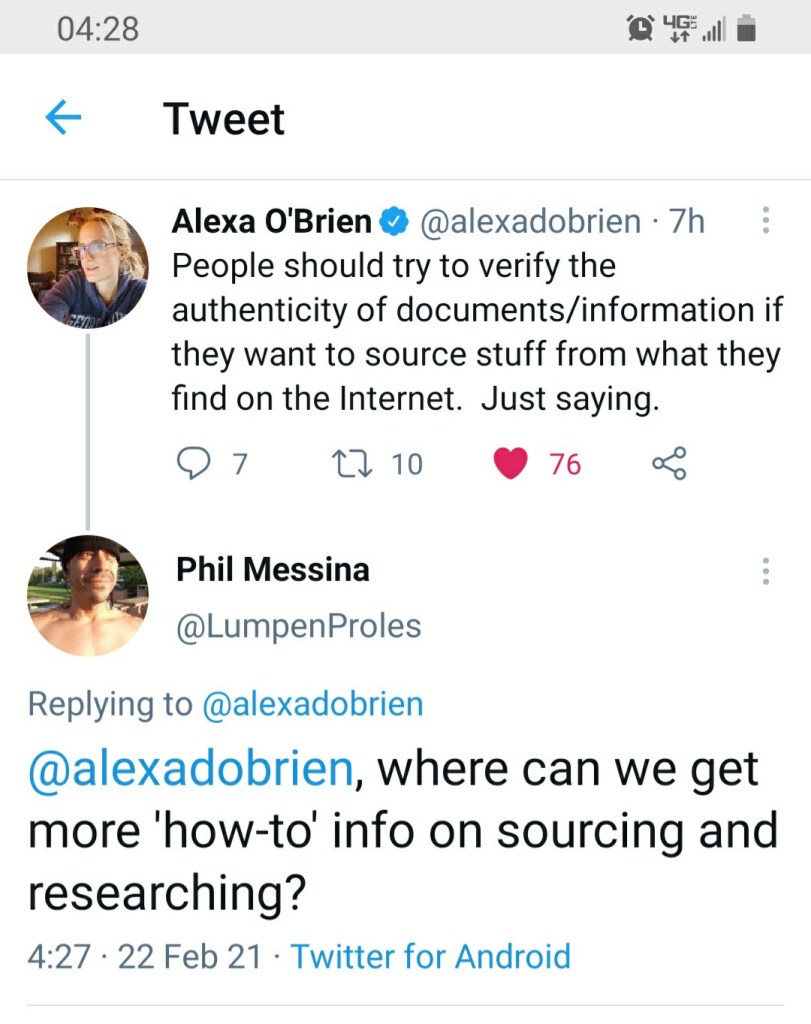Screen dimensions: 811x1024
Task: Open the more options menu on Phil Messina's reply
Action: pyautogui.click(x=765, y=570)
